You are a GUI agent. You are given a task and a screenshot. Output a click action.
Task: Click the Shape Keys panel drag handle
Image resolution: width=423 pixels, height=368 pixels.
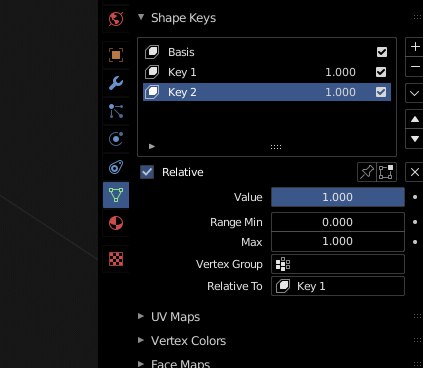tap(417, 17)
